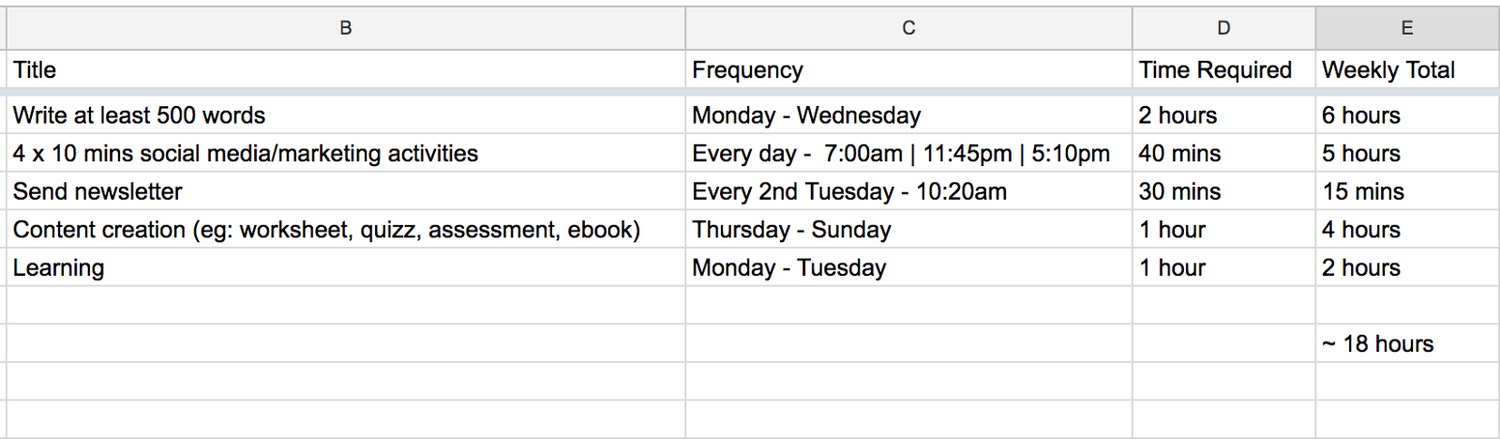1500x439 pixels.
Task: Select column C header
Action: pyautogui.click(x=909, y=28)
